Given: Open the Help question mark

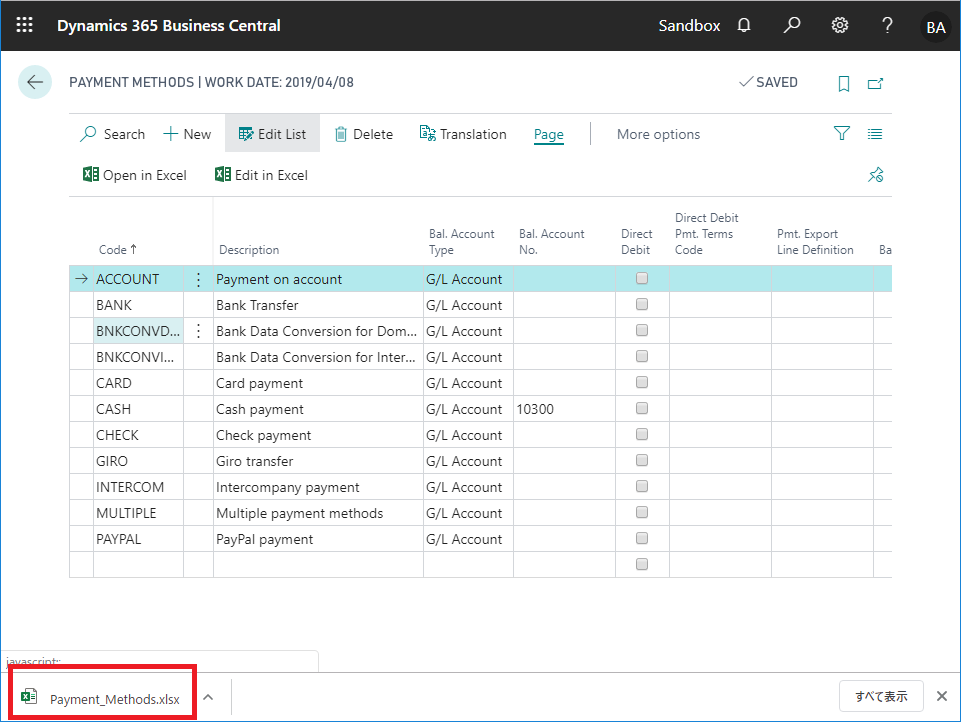Looking at the screenshot, I should click(x=887, y=25).
